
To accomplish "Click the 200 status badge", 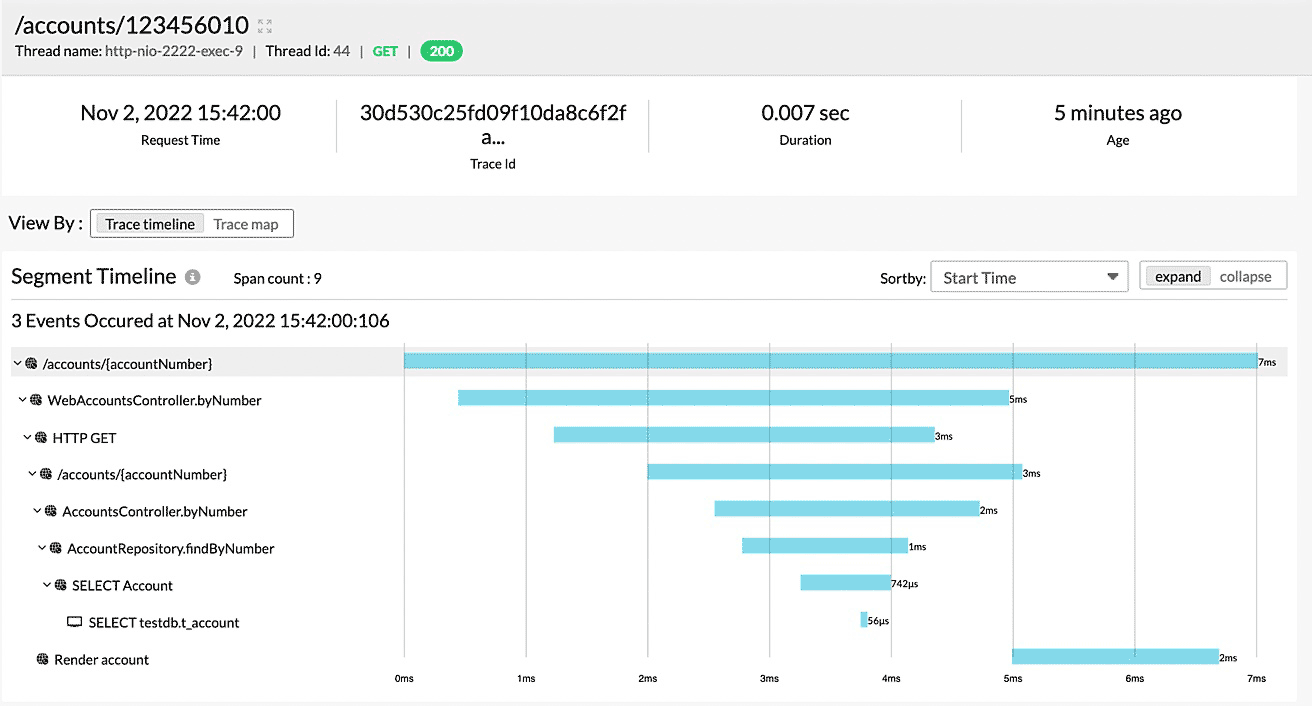I will [x=441, y=51].
